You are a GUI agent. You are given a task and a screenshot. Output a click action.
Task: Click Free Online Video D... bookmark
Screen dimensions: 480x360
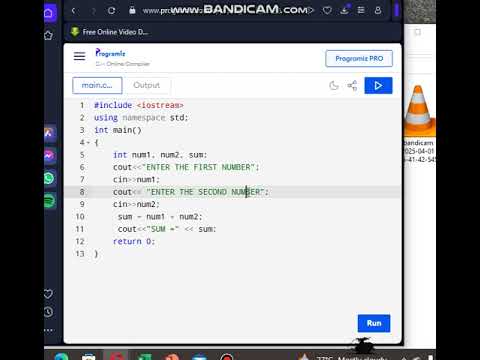pos(109,32)
